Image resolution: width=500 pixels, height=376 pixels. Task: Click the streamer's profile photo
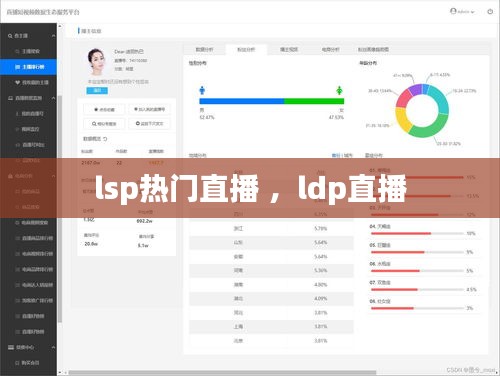tap(96, 62)
